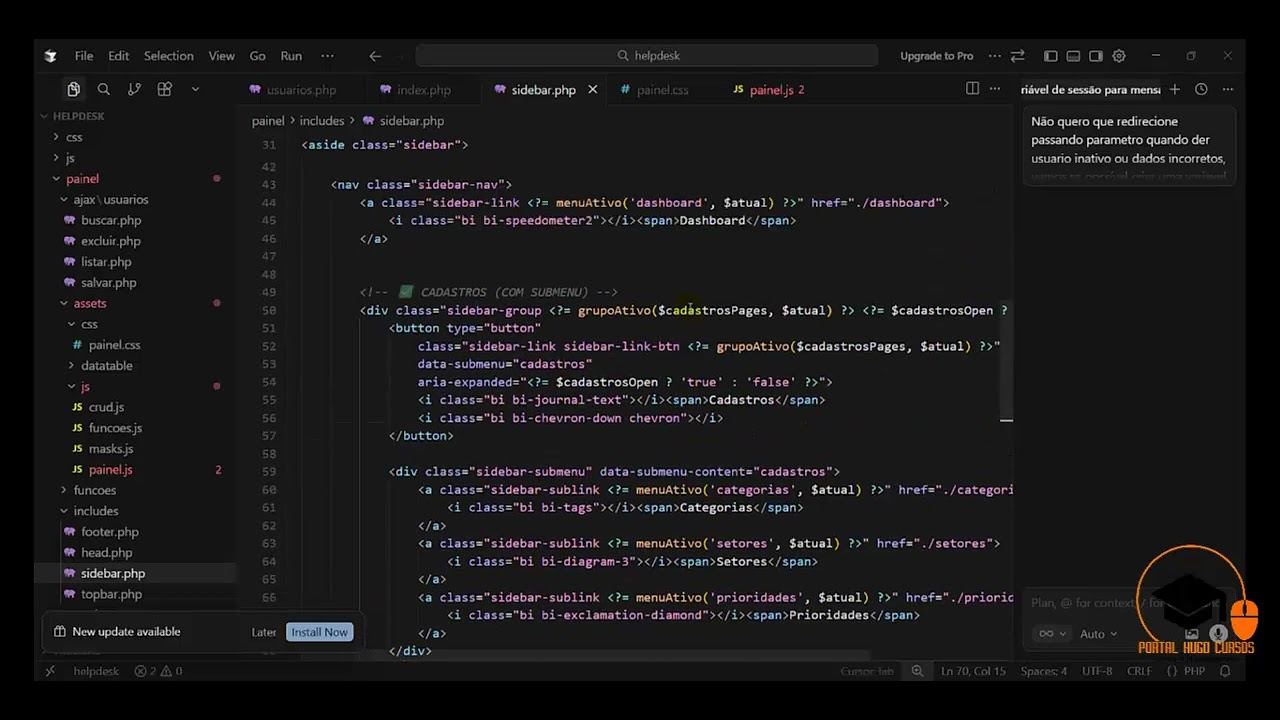Expand the root js folder
This screenshot has width=1280, height=720.
(x=70, y=158)
